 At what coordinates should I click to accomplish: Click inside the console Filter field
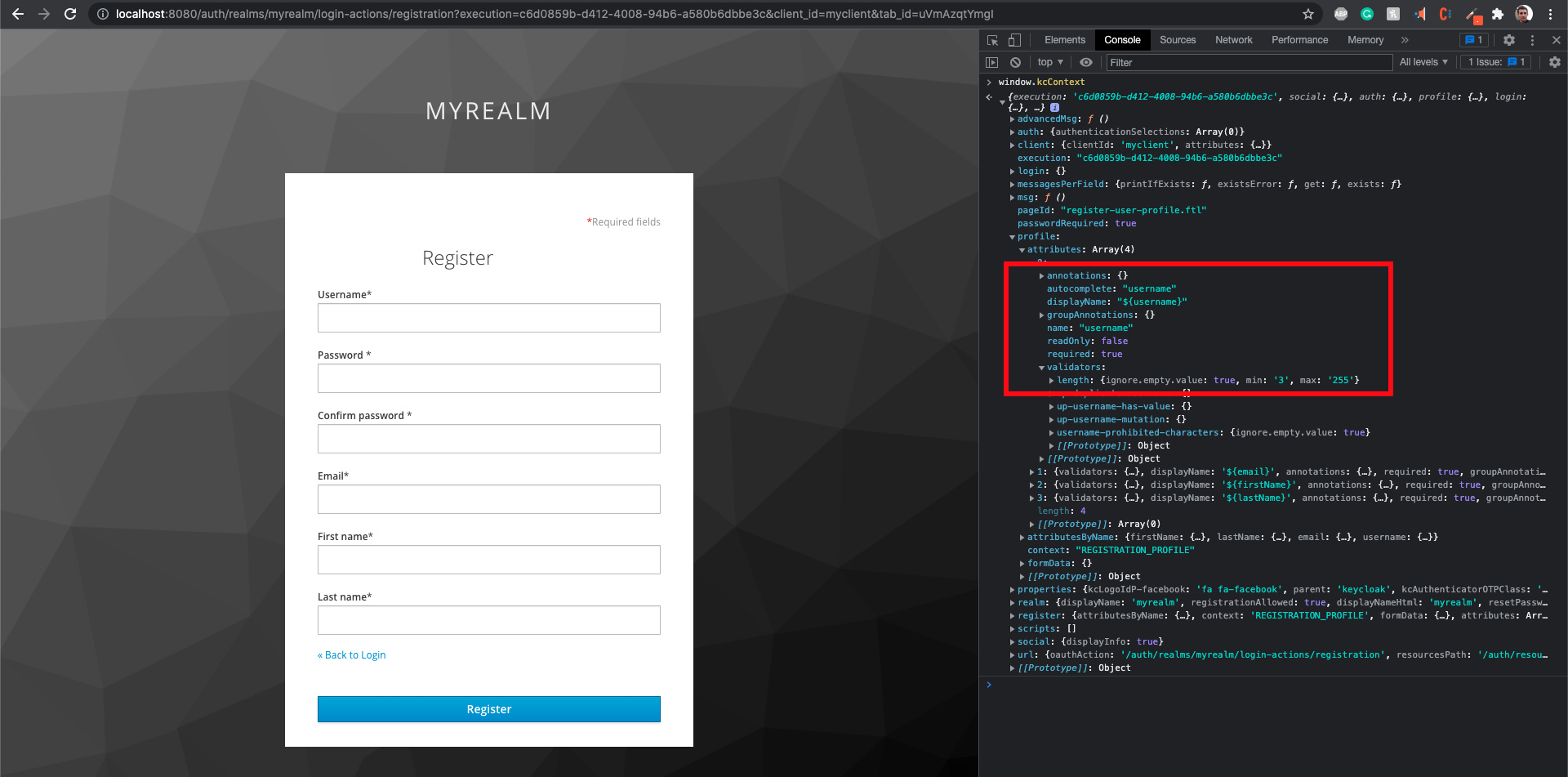[x=1225, y=62]
